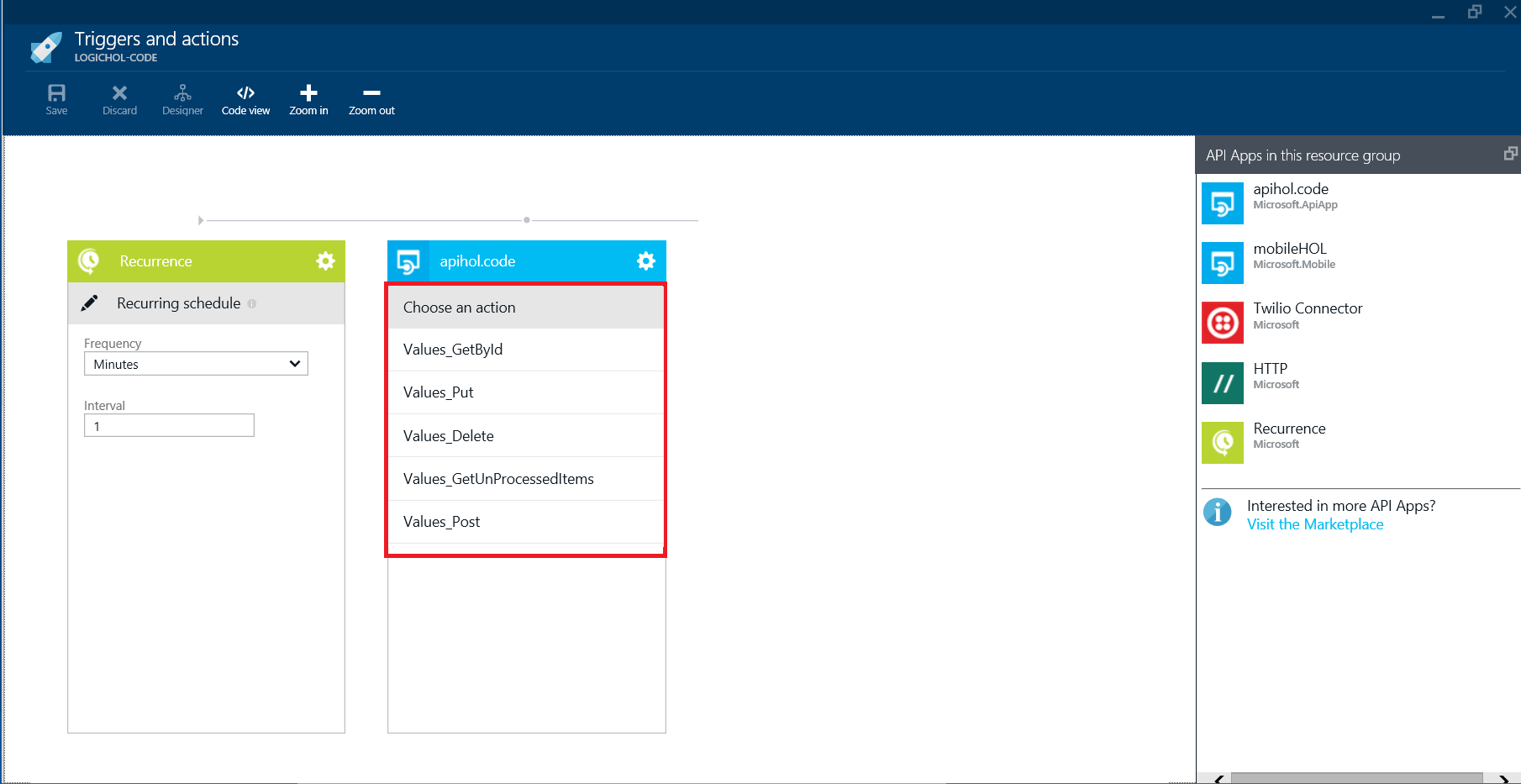
Task: Click the Recurrence card title
Action: coord(155,261)
